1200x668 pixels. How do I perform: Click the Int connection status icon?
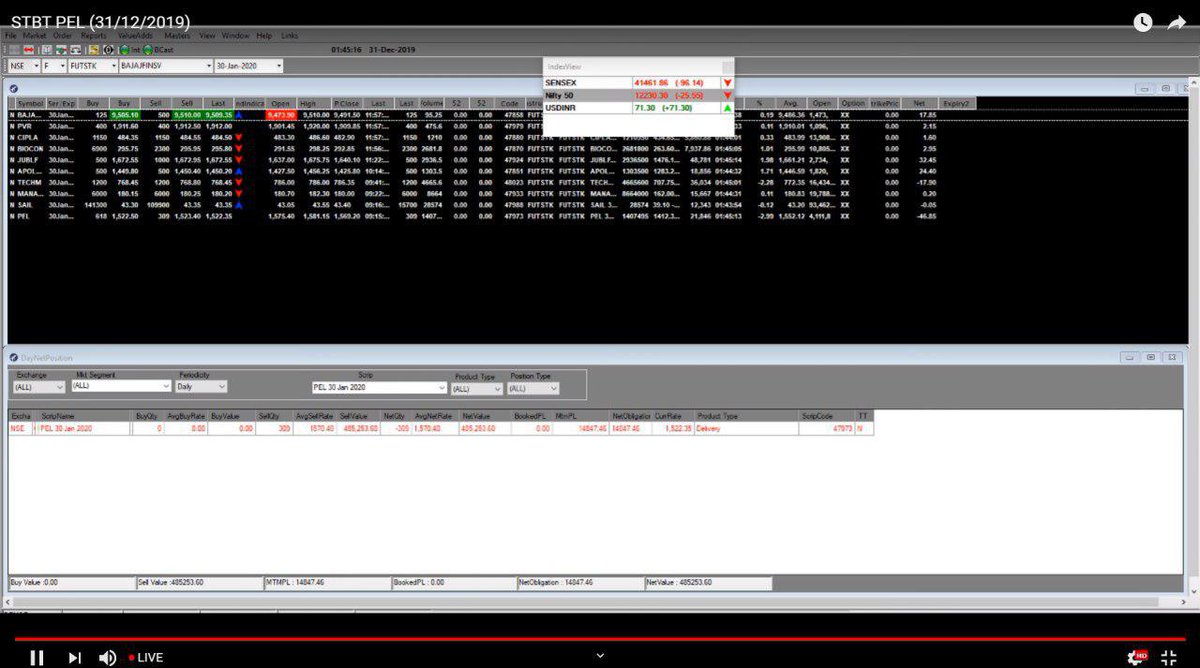[x=128, y=49]
